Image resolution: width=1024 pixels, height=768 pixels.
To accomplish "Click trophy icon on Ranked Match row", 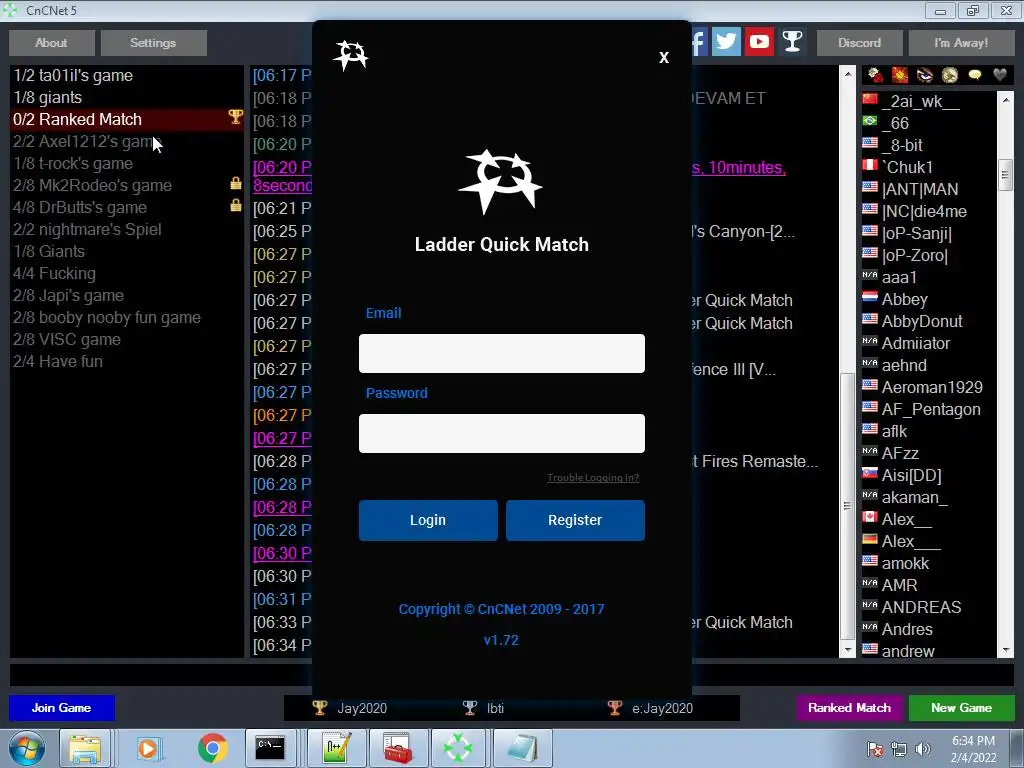I will (x=235, y=117).
